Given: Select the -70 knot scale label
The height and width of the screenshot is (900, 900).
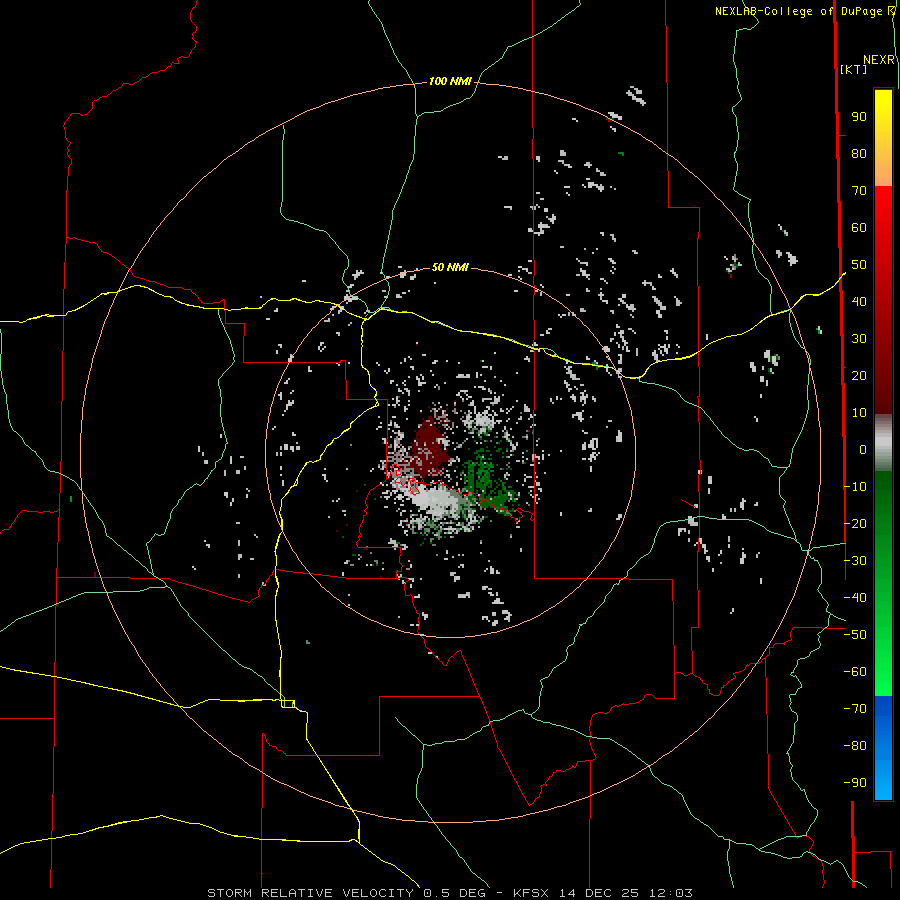Looking at the screenshot, I should click(855, 708).
